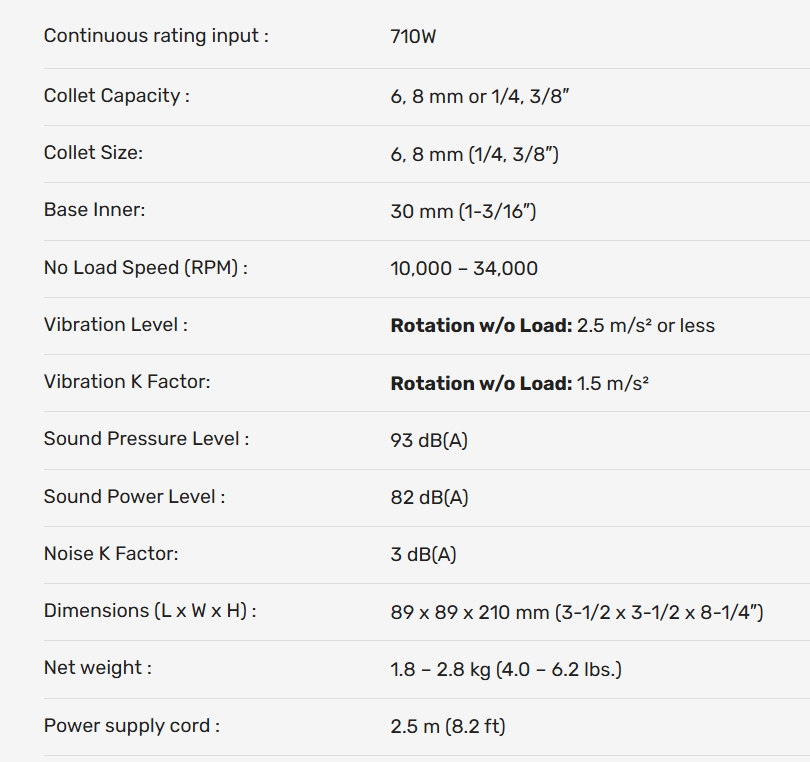Click the "6, 8 mm or 1/4, 3/8″" value

pyautogui.click(x=480, y=97)
